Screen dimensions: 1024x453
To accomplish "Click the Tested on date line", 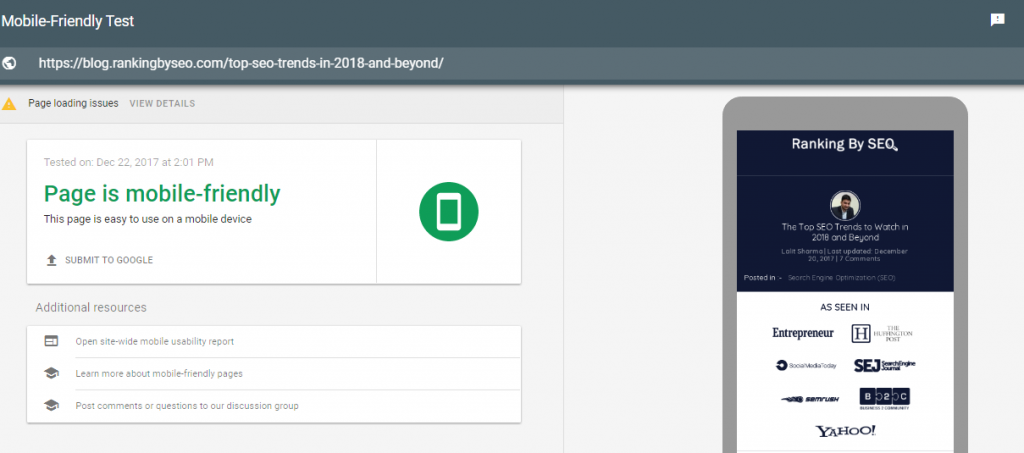I will click(129, 163).
